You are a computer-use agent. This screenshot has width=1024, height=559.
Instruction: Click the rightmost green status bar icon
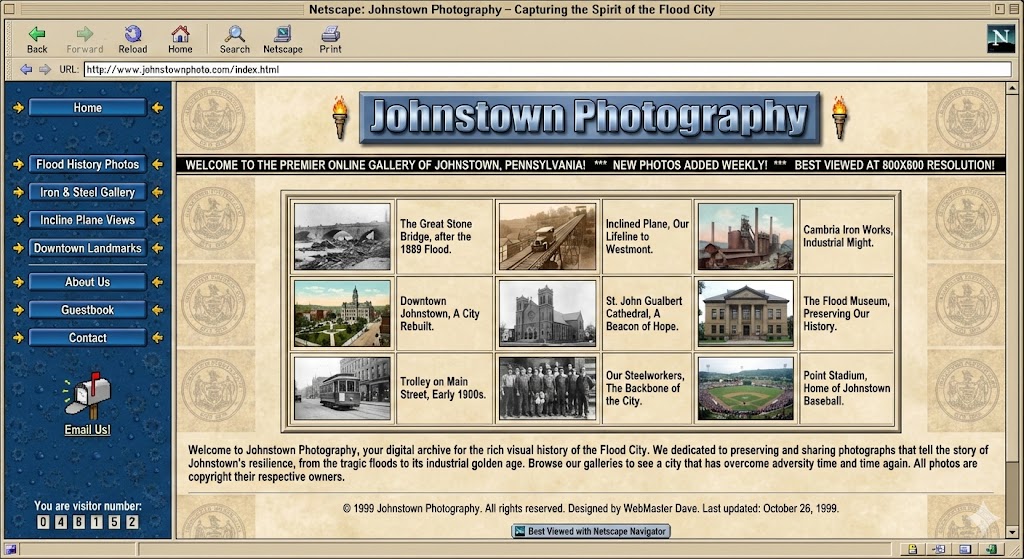click(991, 549)
